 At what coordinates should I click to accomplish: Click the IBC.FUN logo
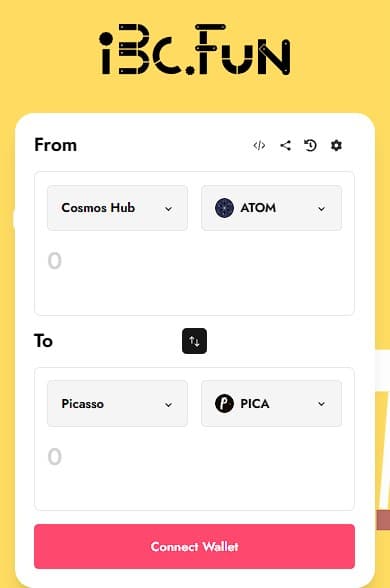[194, 50]
